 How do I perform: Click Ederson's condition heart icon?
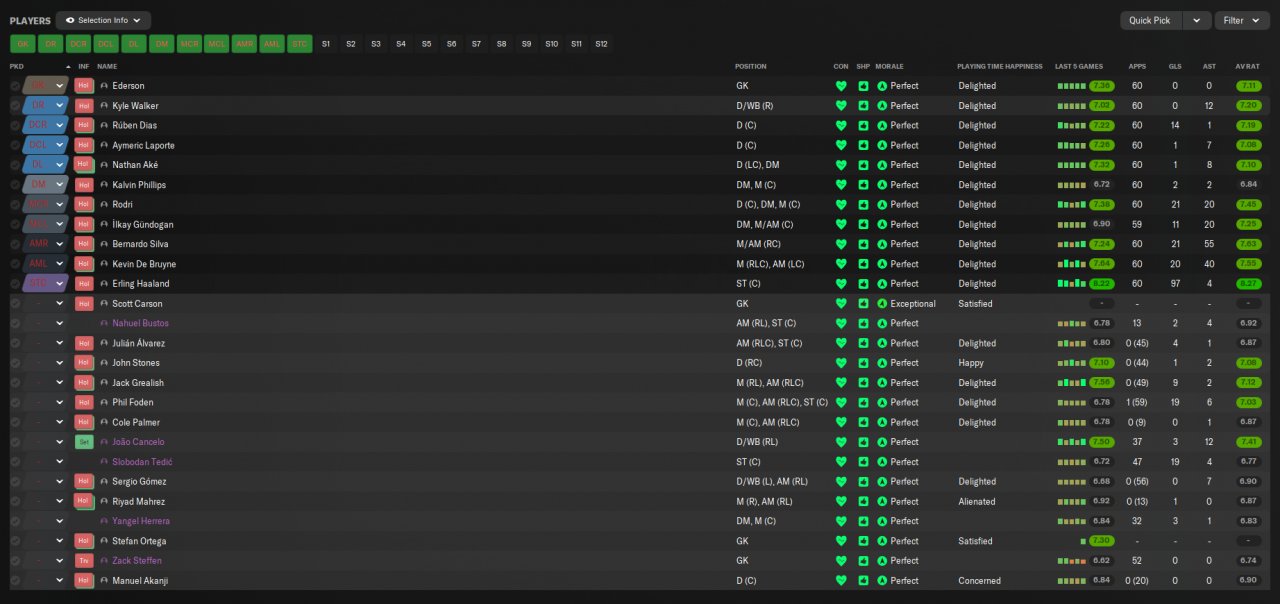(x=841, y=86)
